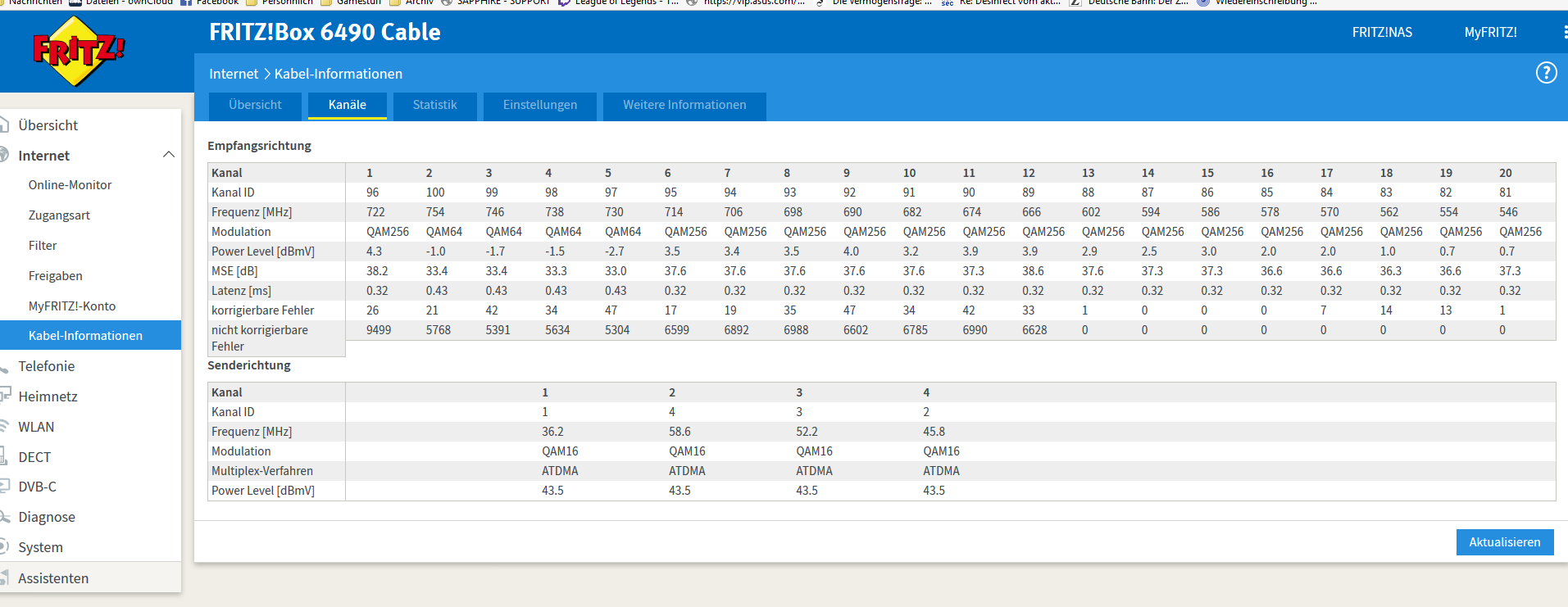Click the WLAN wireless icon
The image size is (1568, 607).
pos(4,427)
